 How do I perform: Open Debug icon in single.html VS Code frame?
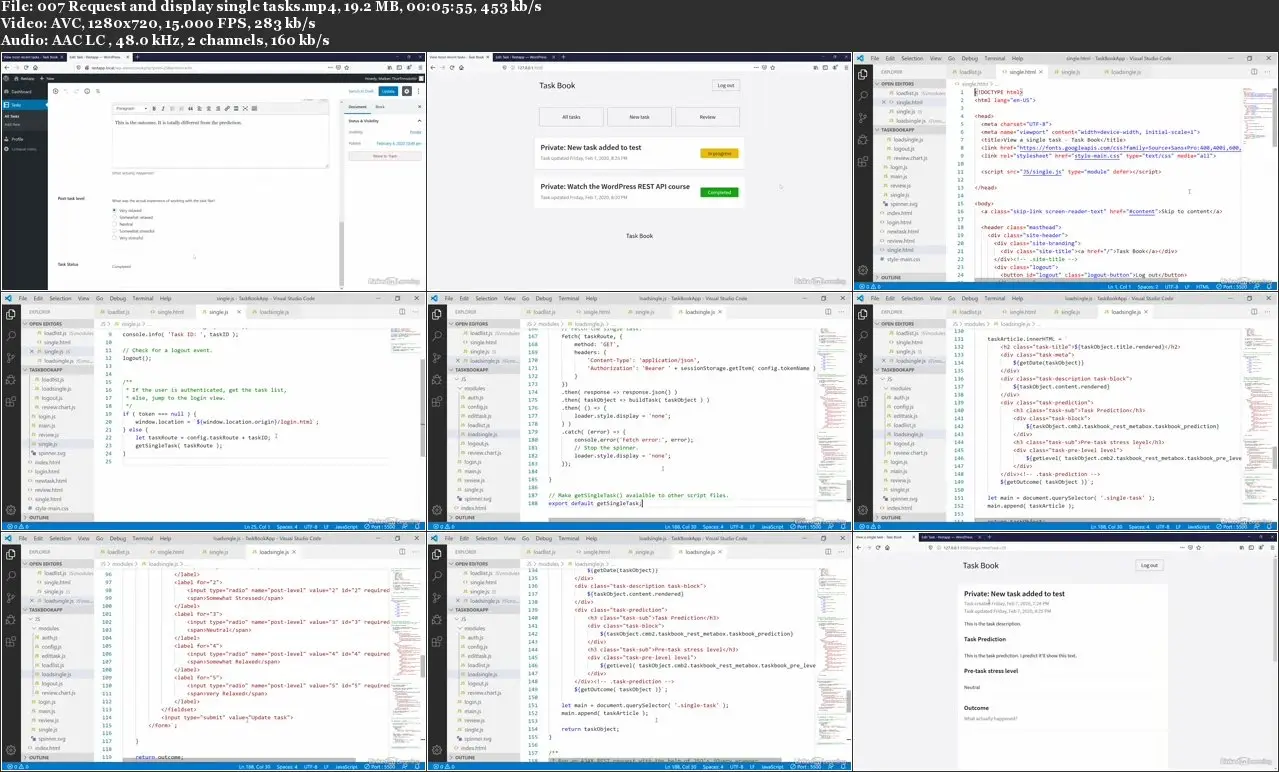click(x=862, y=140)
